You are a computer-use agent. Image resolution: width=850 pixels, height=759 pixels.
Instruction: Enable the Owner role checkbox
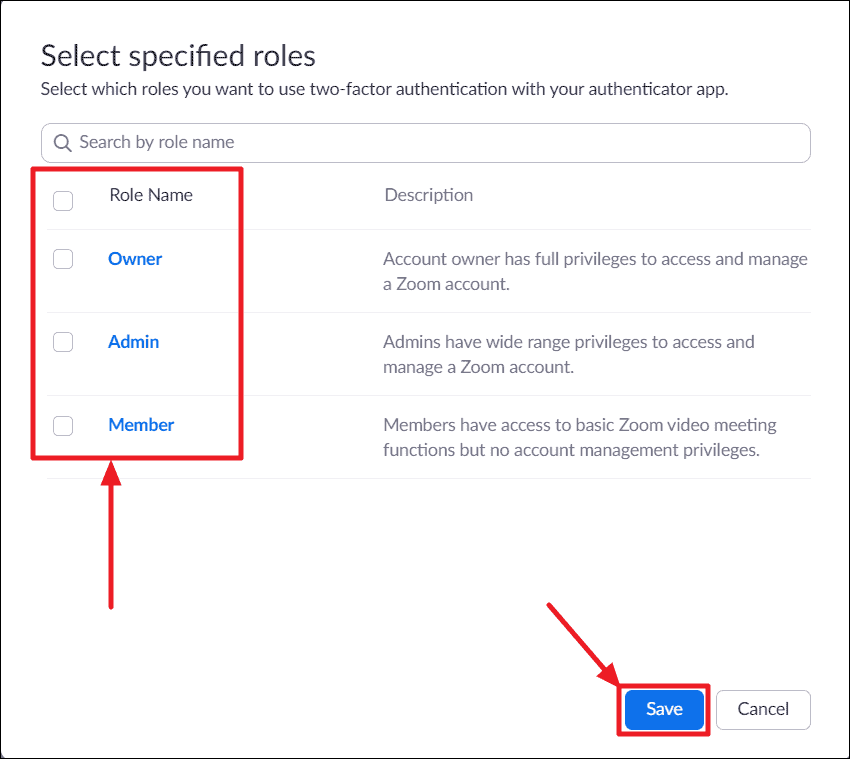click(x=63, y=260)
